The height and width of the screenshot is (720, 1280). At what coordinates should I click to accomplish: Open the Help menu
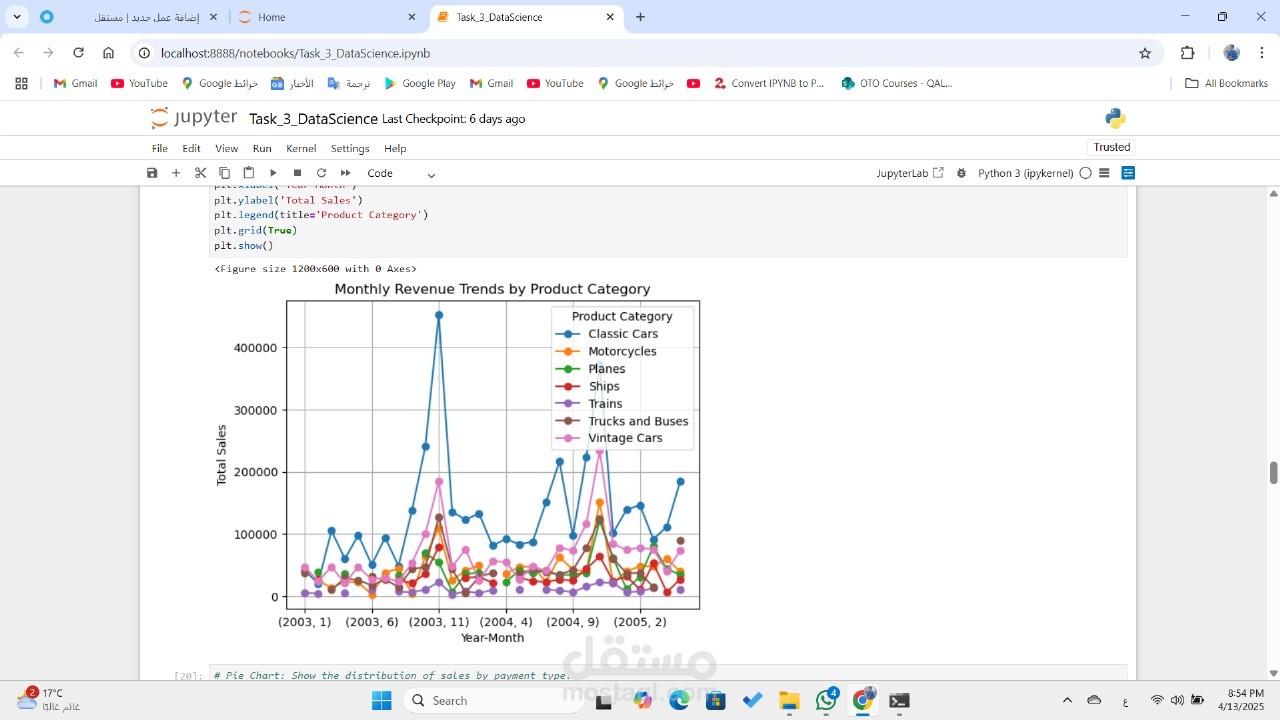pyautogui.click(x=395, y=148)
